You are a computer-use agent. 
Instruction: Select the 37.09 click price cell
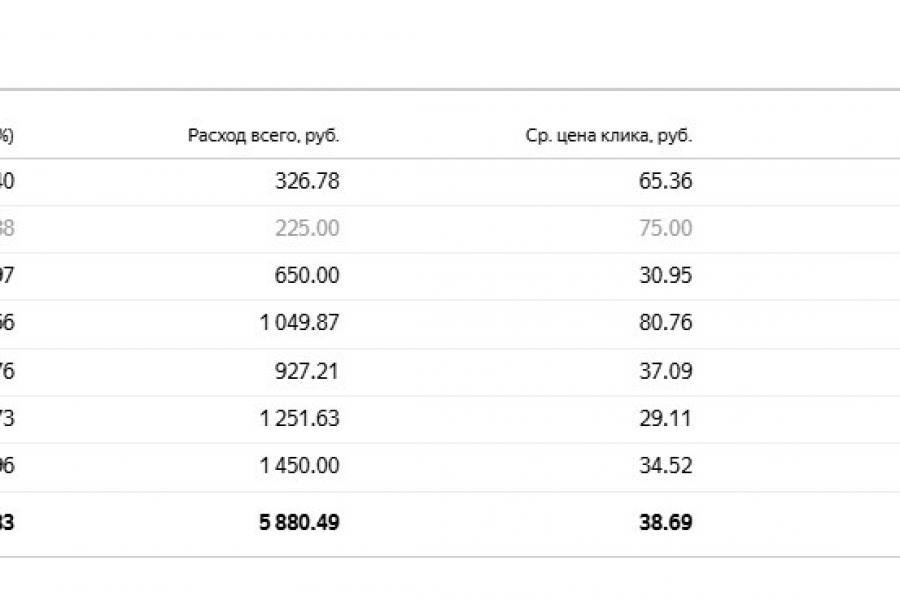(x=665, y=371)
